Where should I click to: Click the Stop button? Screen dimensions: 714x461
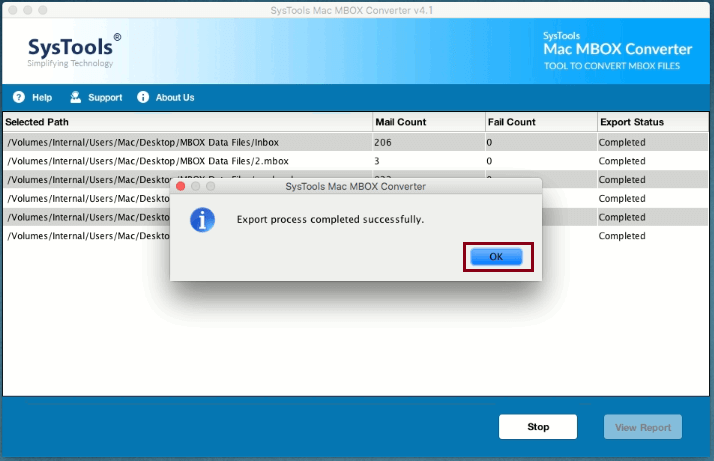click(538, 427)
